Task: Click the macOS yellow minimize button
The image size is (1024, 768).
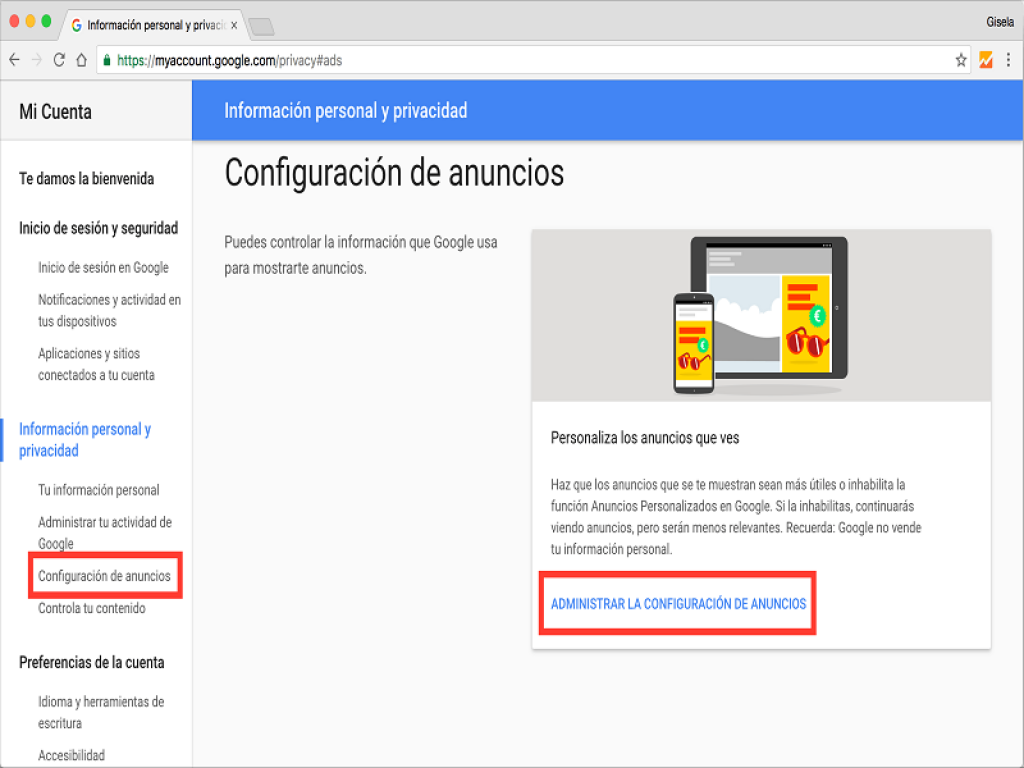Action: coord(30,21)
